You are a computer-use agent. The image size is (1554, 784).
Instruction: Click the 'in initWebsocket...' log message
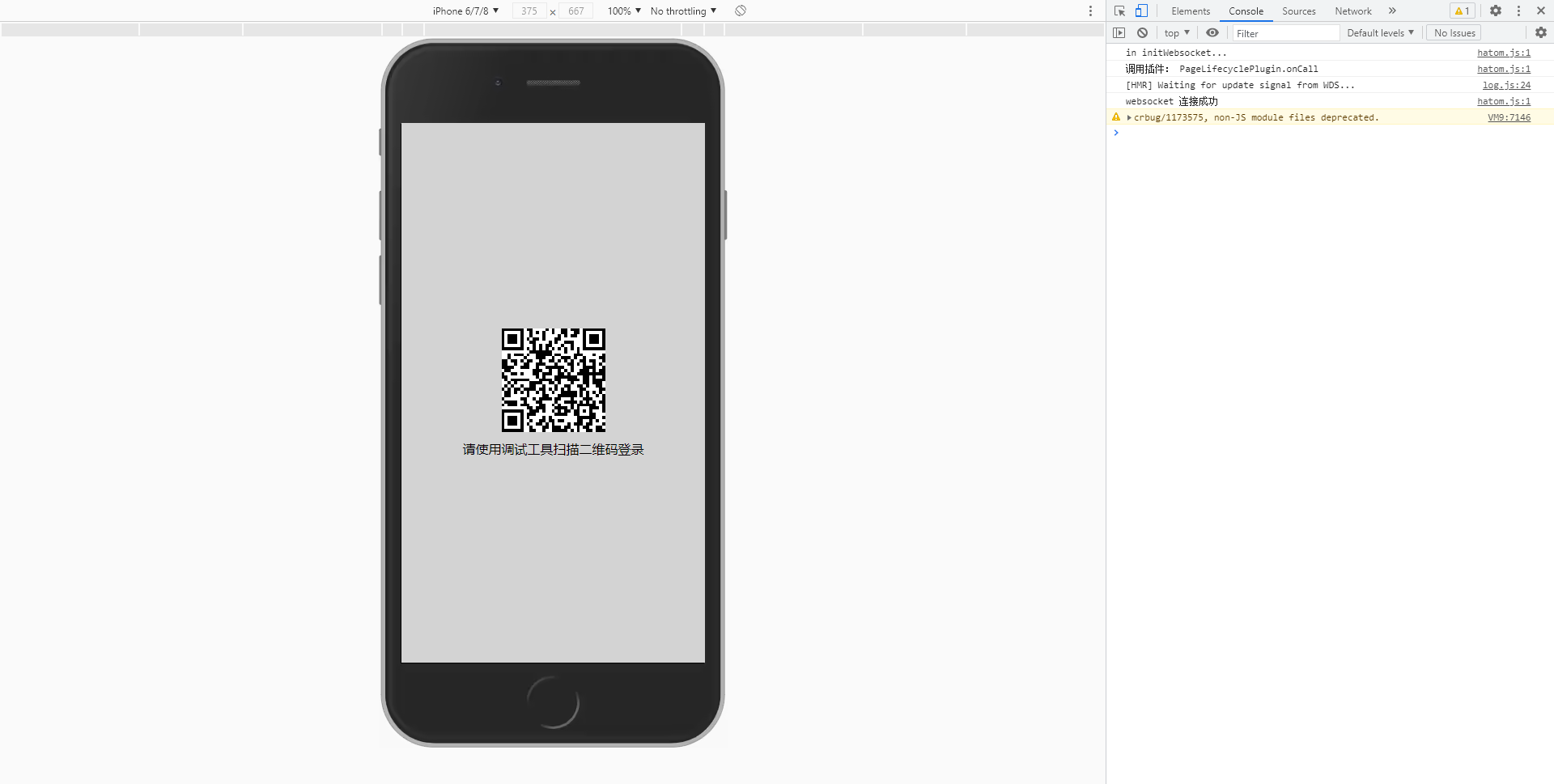1176,53
